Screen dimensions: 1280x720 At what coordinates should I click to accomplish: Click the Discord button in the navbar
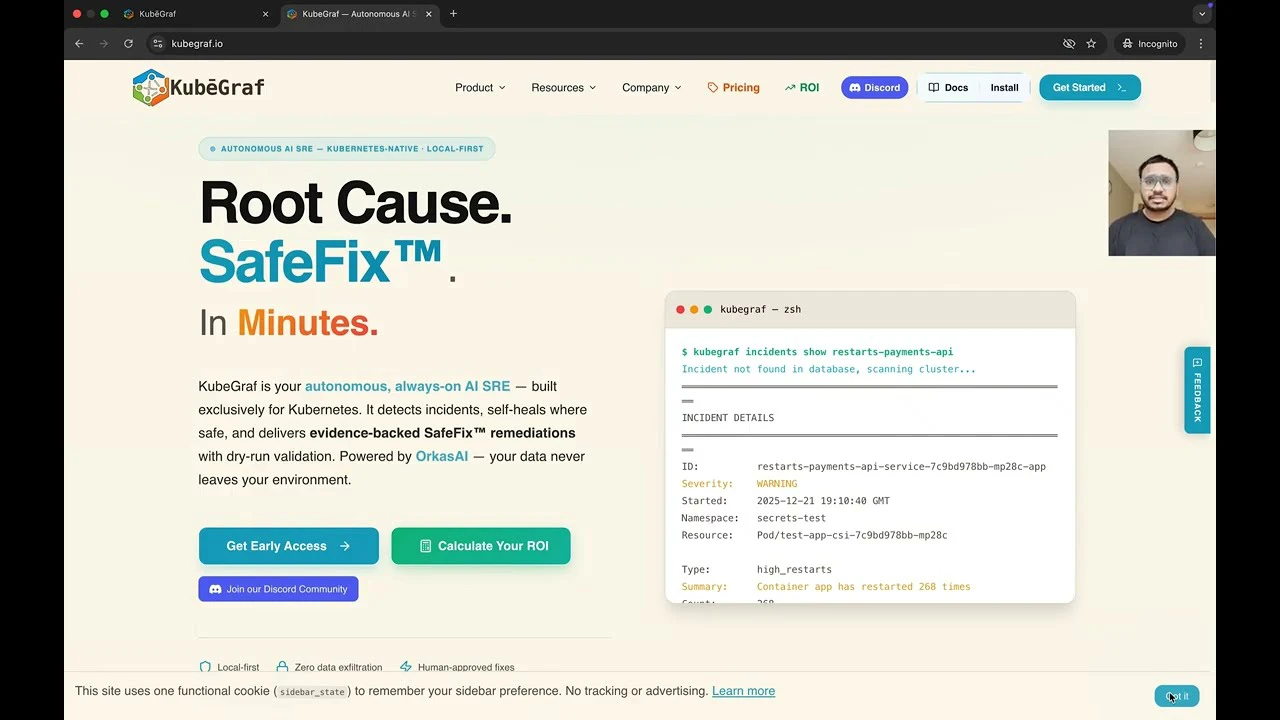point(874,88)
